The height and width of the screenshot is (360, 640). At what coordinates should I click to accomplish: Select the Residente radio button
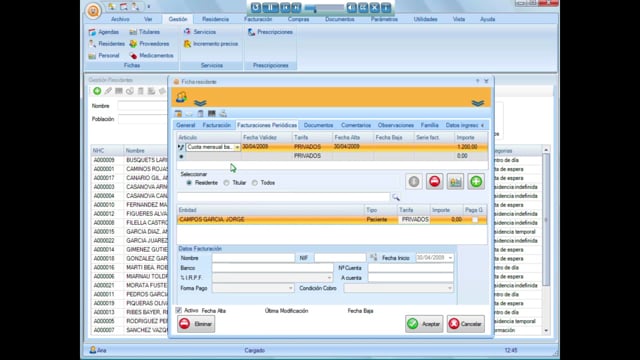(x=189, y=183)
